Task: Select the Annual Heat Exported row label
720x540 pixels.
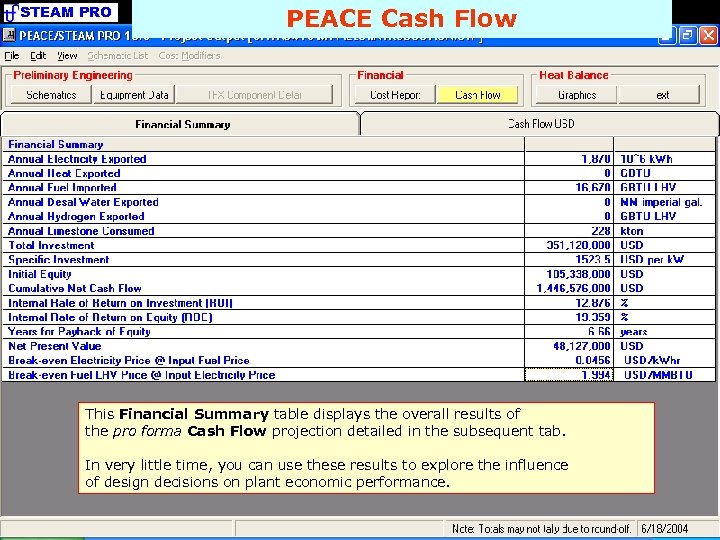Action: coord(64,173)
